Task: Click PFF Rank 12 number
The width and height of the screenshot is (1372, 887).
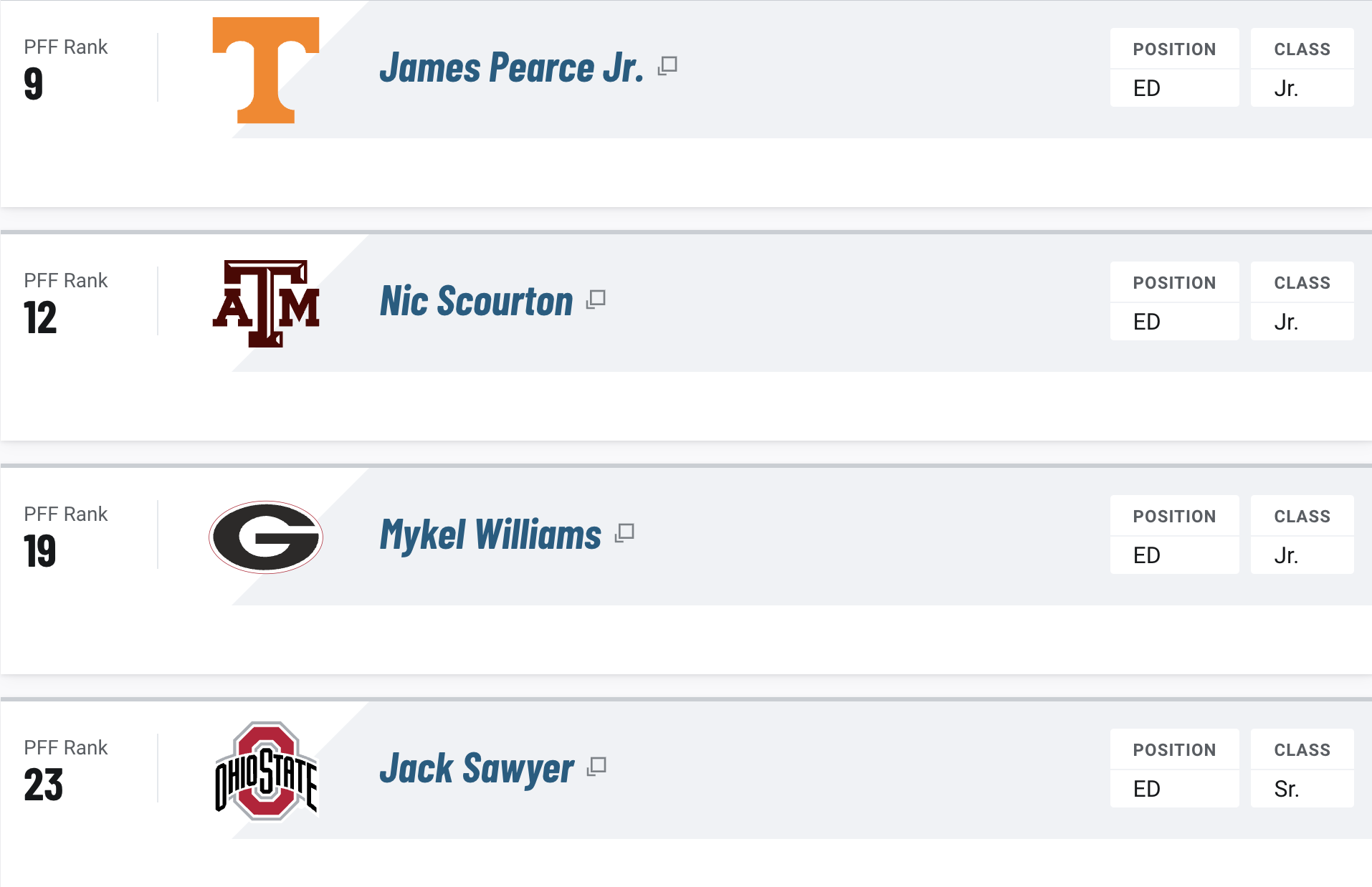Action: point(40,317)
